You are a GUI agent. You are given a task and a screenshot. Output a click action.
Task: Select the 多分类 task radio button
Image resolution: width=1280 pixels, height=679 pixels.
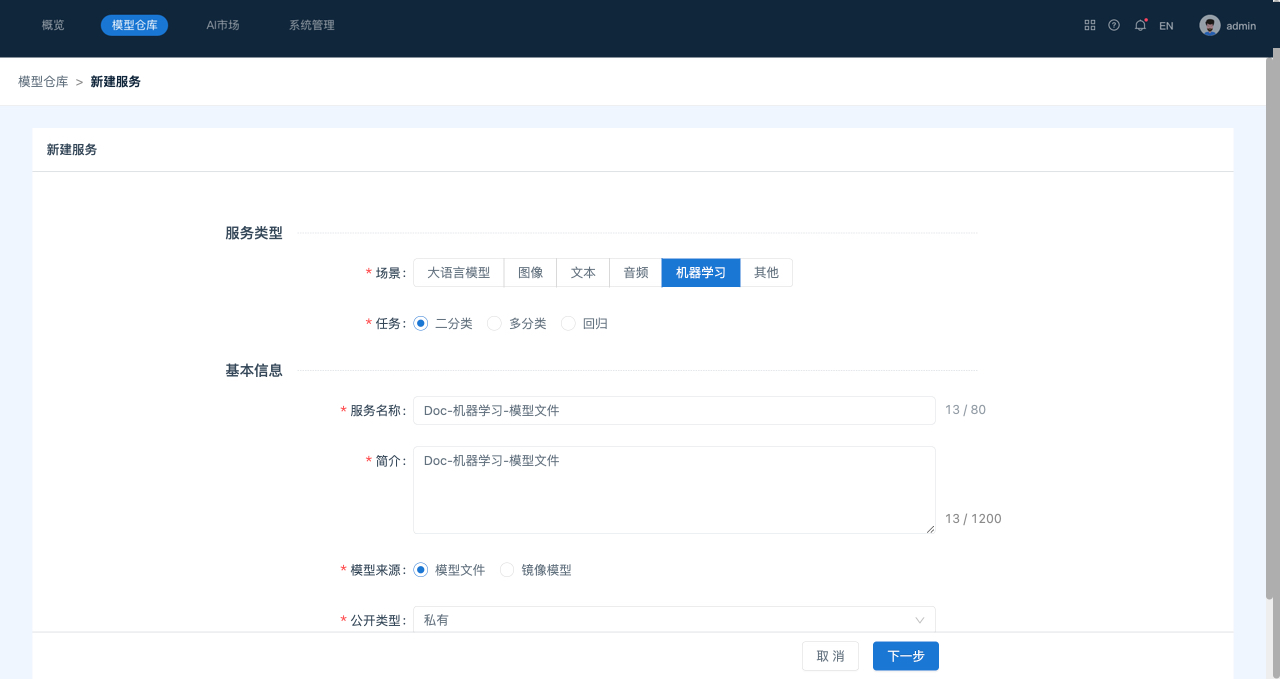click(494, 323)
